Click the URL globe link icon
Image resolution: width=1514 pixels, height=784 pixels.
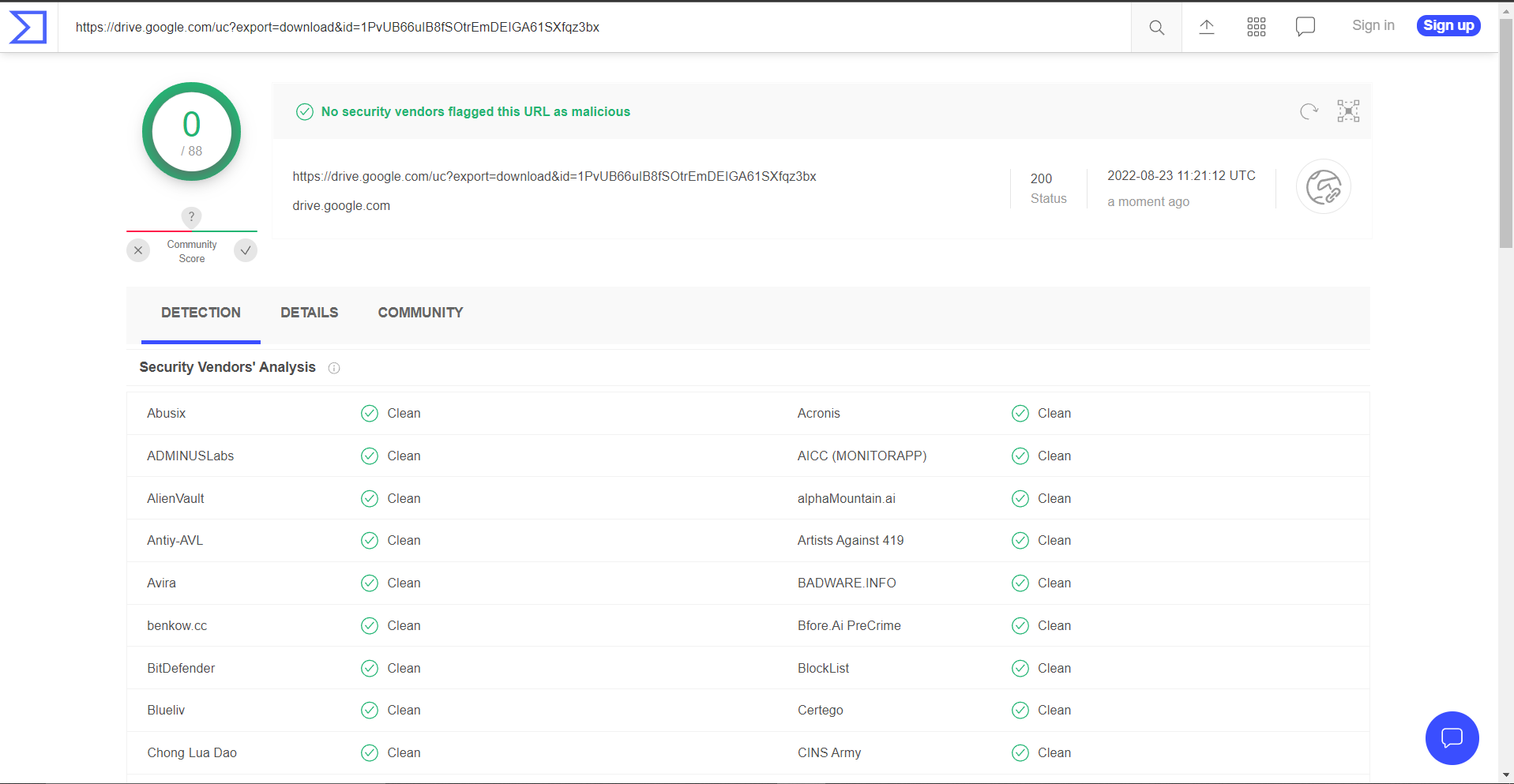pyautogui.click(x=1324, y=187)
